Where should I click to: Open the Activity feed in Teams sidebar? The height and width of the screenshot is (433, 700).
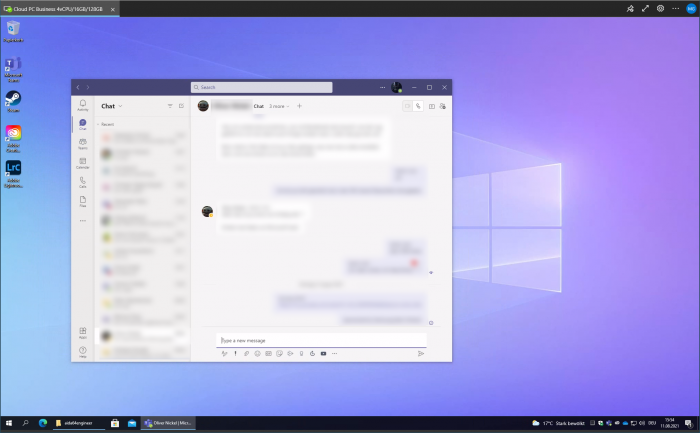[83, 105]
